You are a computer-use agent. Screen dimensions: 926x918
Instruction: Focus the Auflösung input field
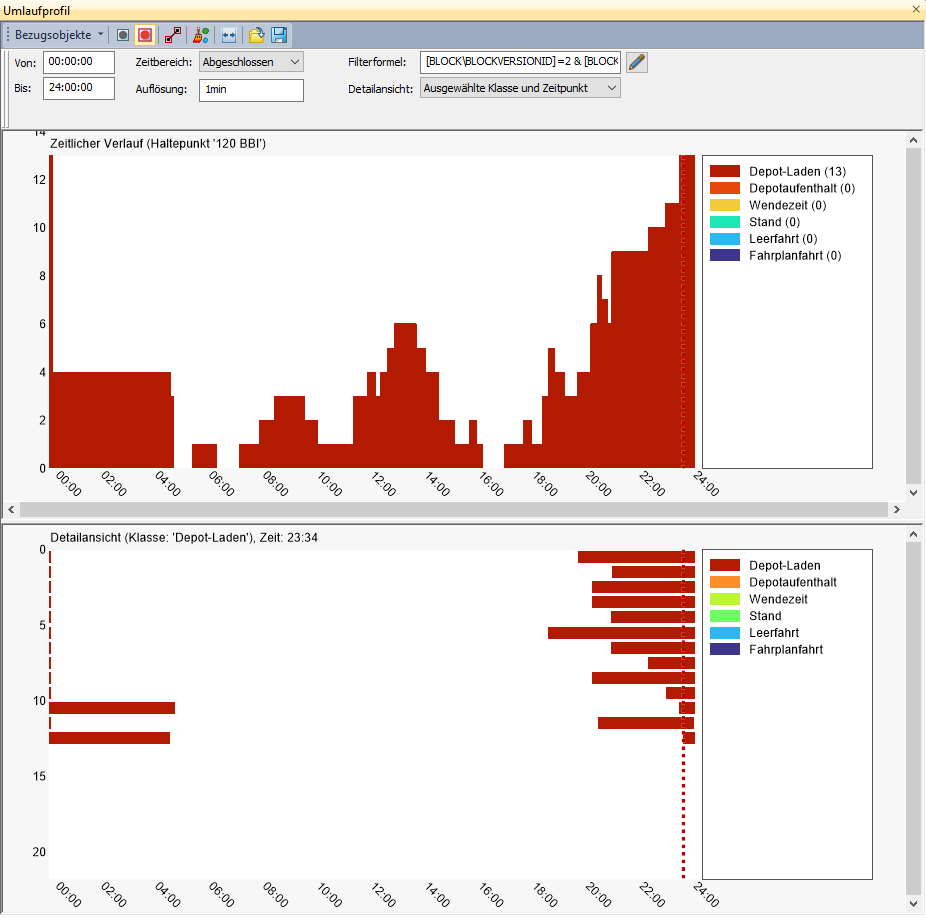click(x=250, y=90)
